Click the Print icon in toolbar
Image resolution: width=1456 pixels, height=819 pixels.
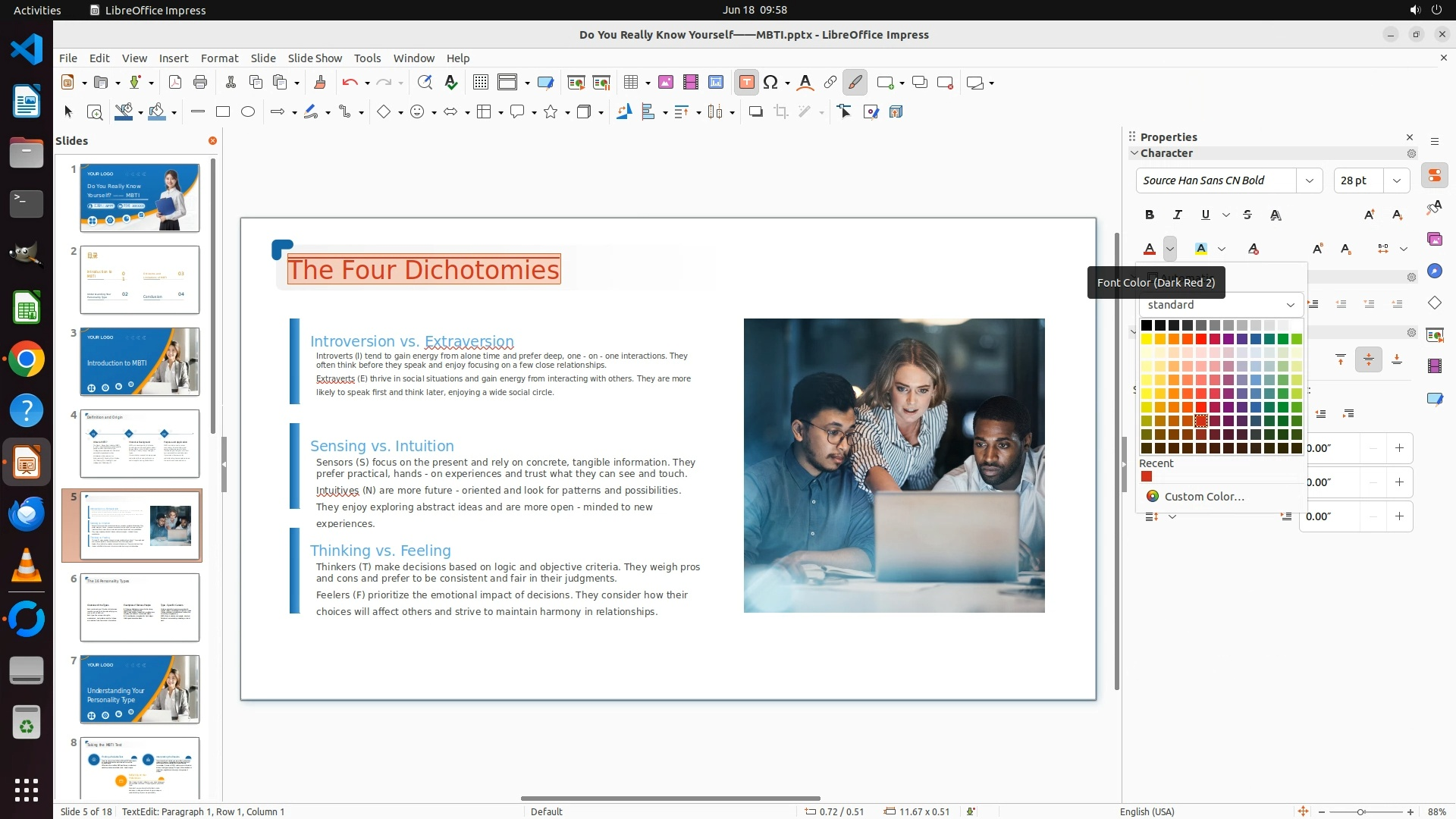pos(200,83)
